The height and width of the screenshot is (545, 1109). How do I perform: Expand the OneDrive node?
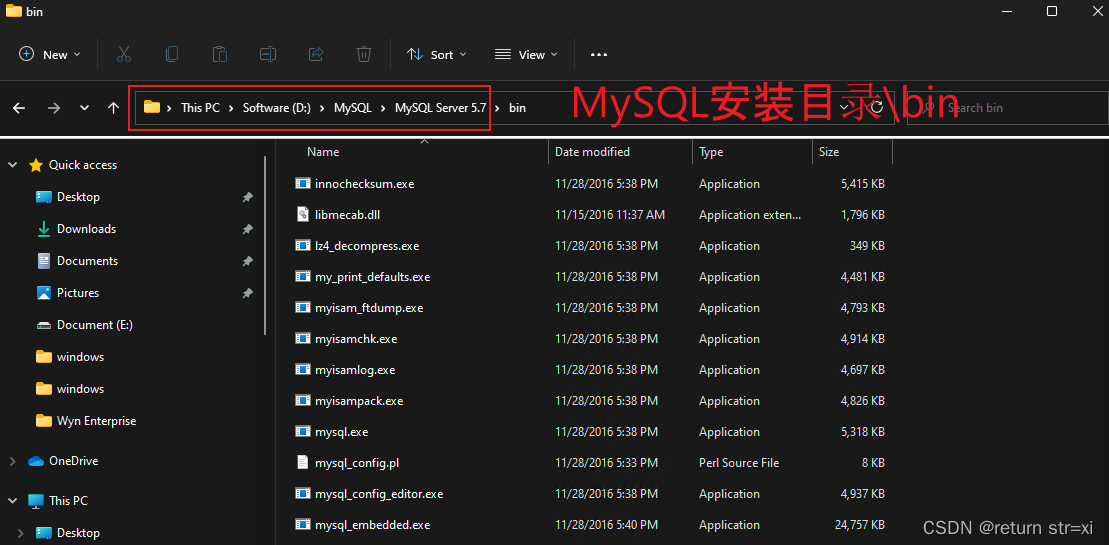(x=13, y=461)
